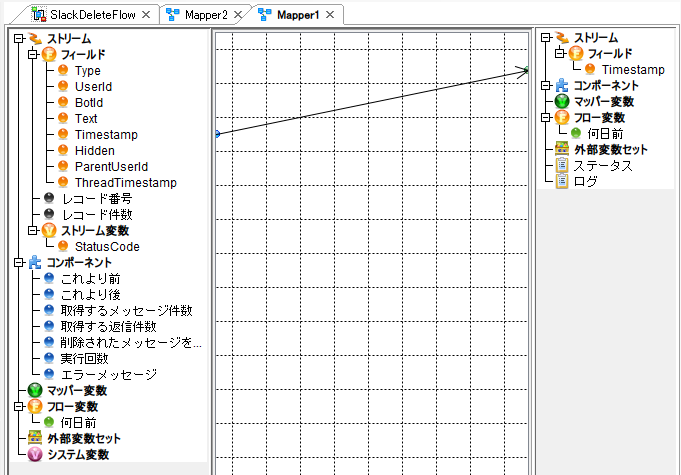Click the left マッパー変数 green icon
Screen dimensions: 681x475
pos(35,390)
